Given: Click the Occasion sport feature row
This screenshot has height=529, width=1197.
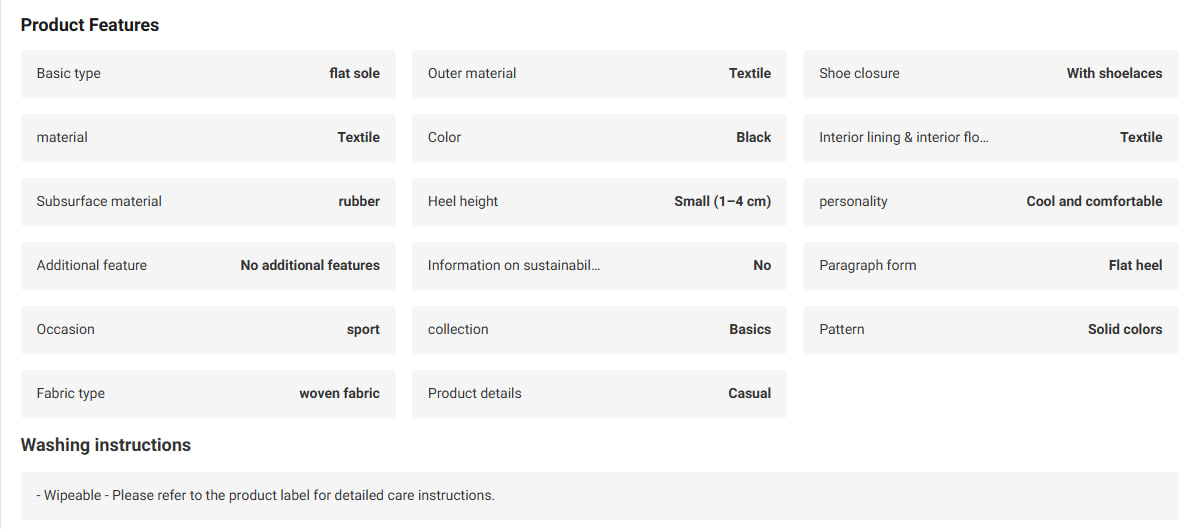Looking at the screenshot, I should tap(208, 330).
